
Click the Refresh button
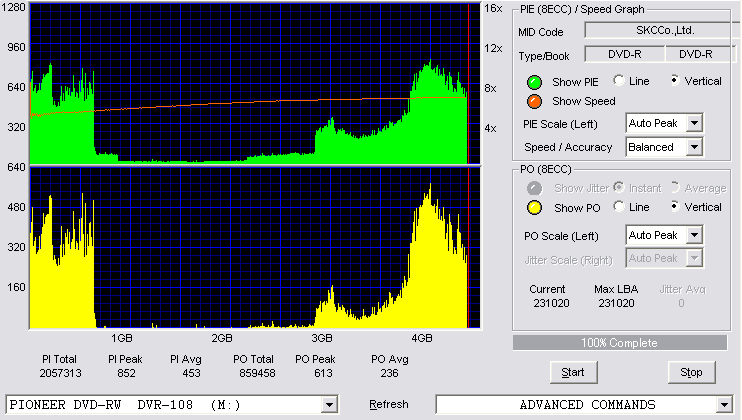[x=389, y=404]
